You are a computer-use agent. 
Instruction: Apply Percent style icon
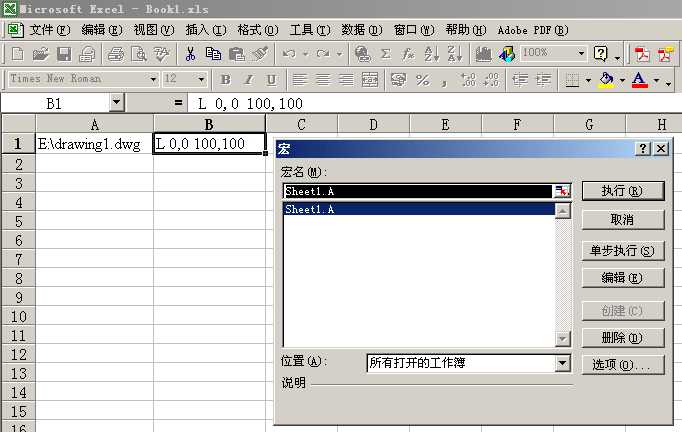pyautogui.click(x=422, y=80)
